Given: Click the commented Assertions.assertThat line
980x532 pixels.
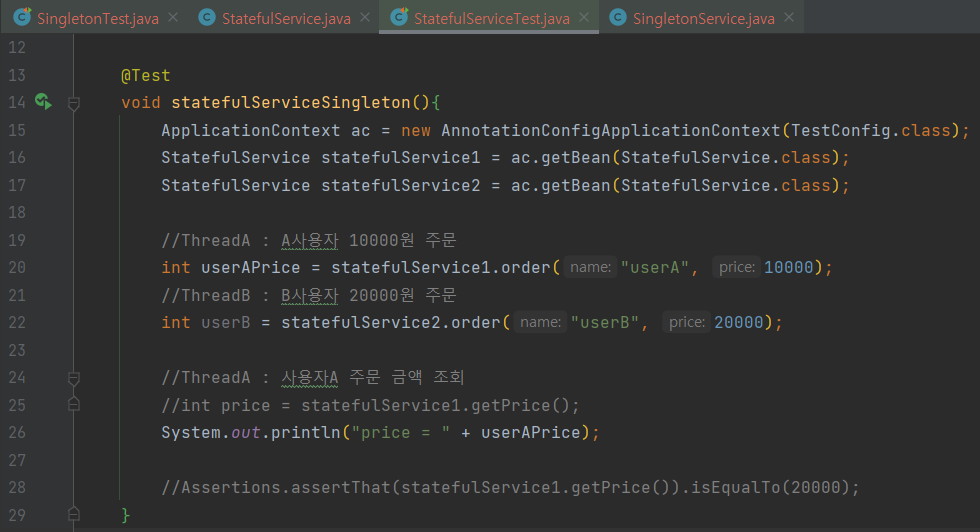Looking at the screenshot, I should (x=511, y=487).
